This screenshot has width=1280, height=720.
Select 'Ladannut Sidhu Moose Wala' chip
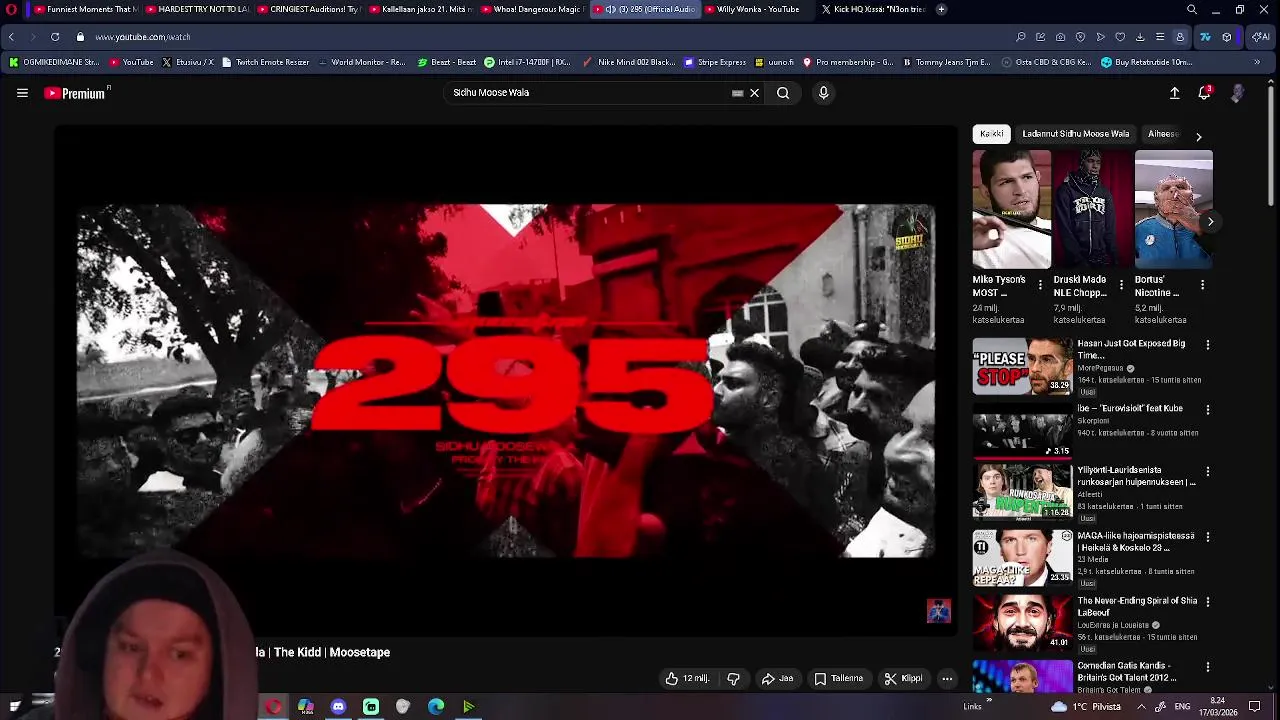tap(1075, 134)
